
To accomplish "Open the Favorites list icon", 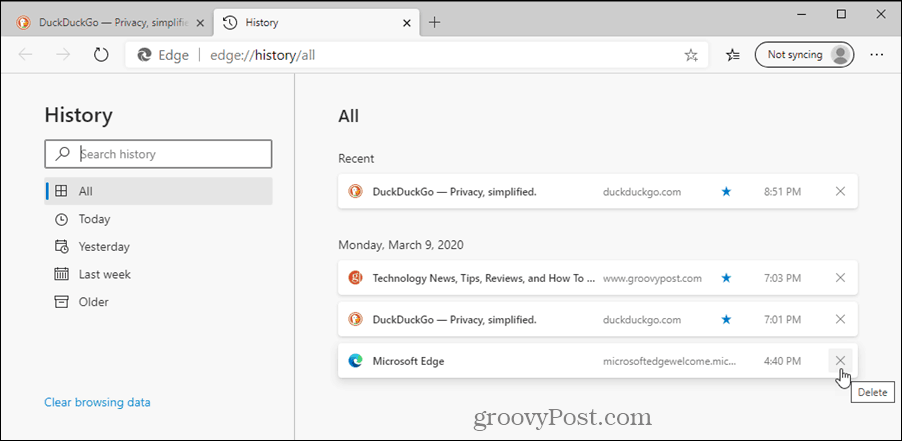I will coord(733,55).
